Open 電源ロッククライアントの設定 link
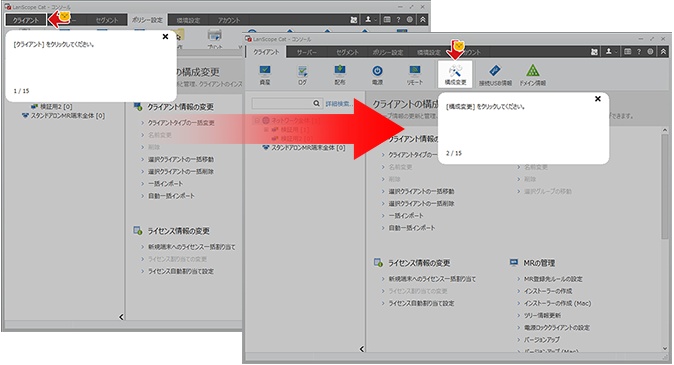 [x=557, y=327]
